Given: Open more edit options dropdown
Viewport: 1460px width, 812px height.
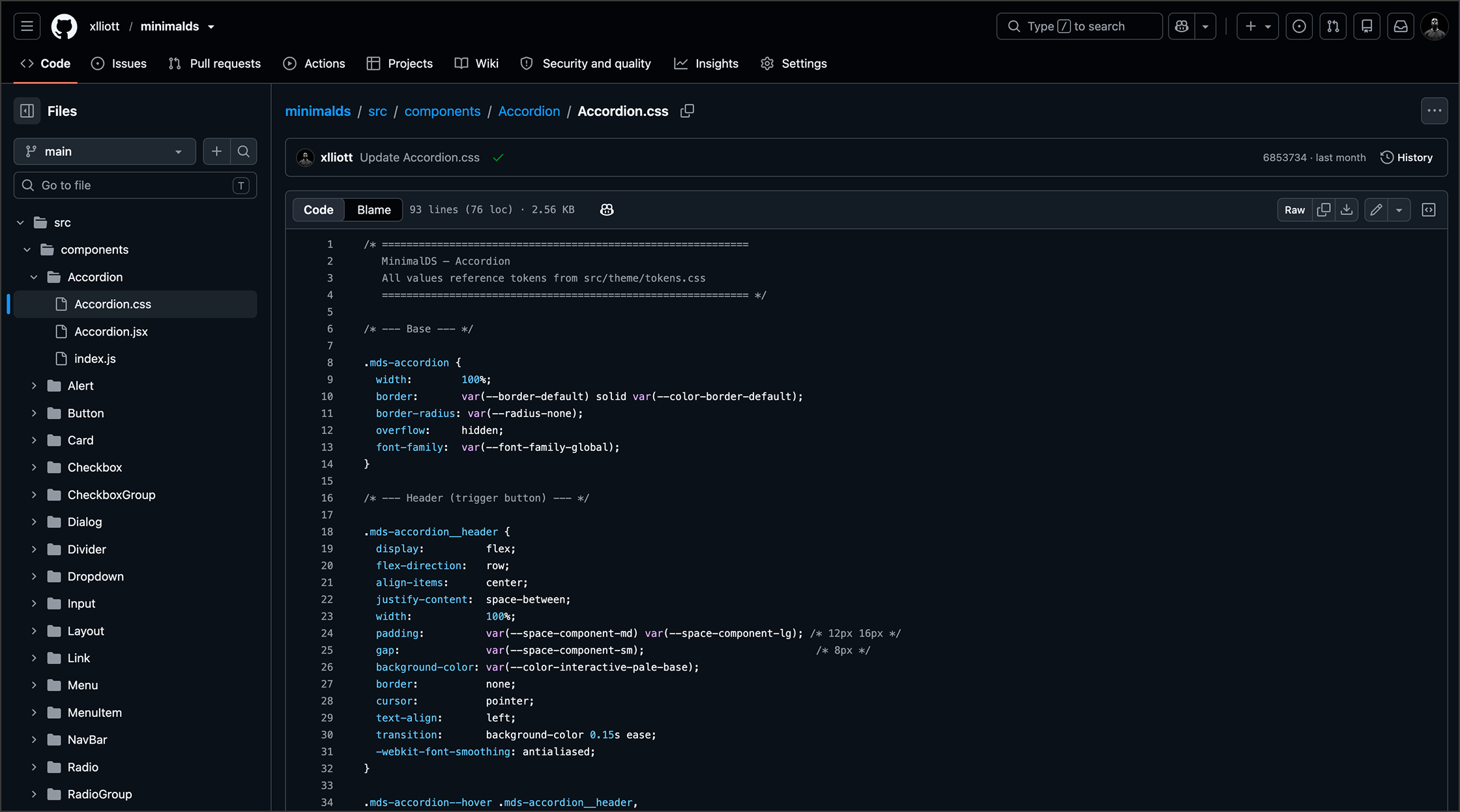Looking at the screenshot, I should pyautogui.click(x=1399, y=210).
